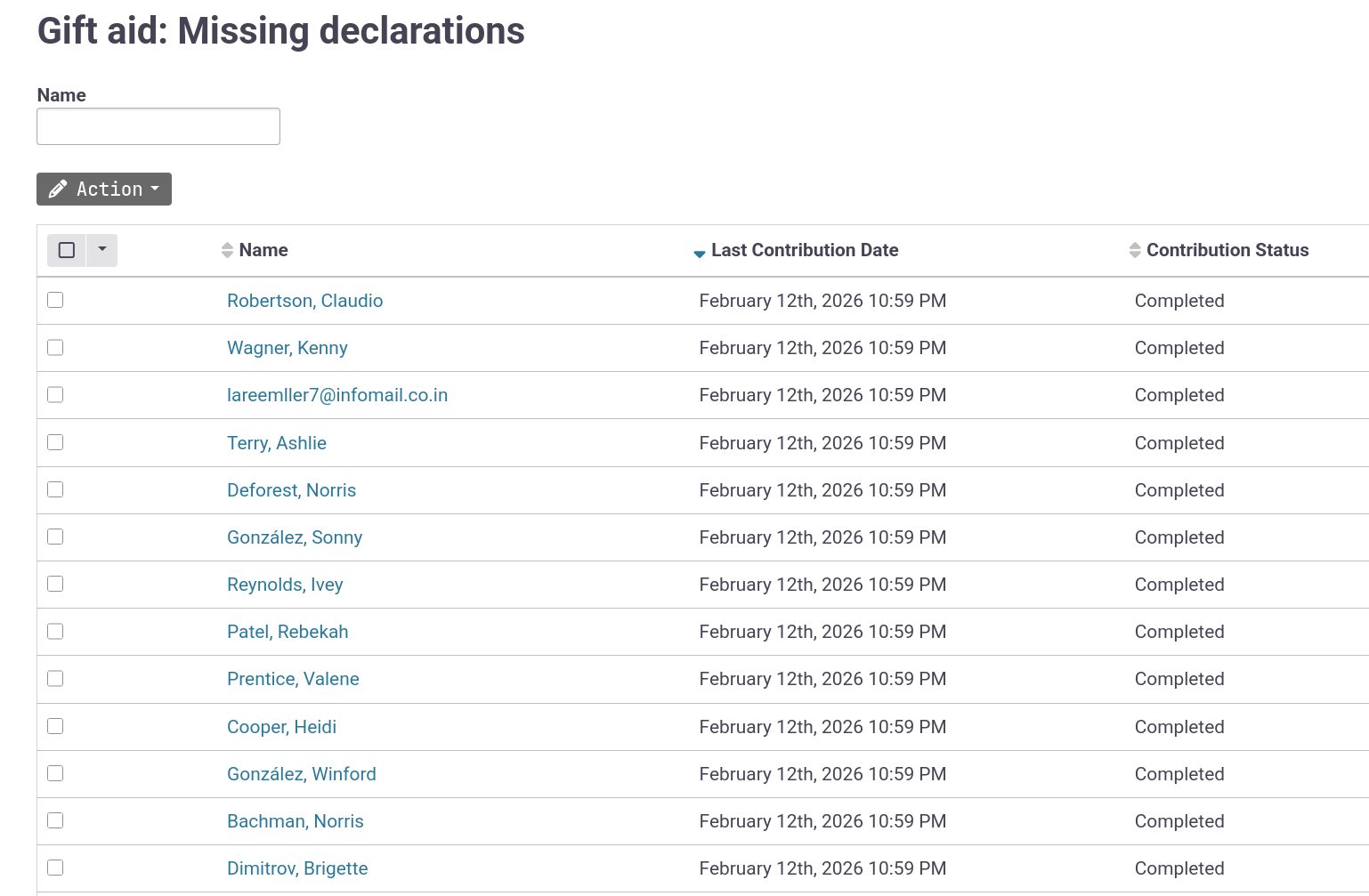This screenshot has width=1369, height=896.
Task: Check the Wagner, Kenny row checkbox
Action: click(x=55, y=347)
